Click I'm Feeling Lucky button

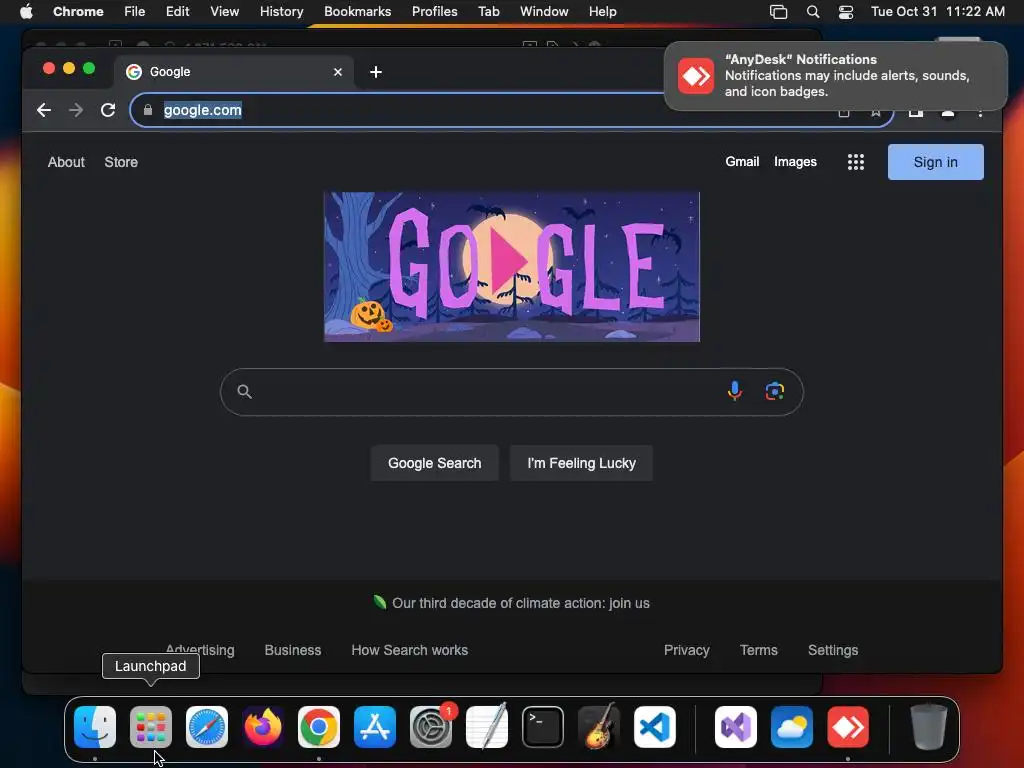(x=581, y=463)
